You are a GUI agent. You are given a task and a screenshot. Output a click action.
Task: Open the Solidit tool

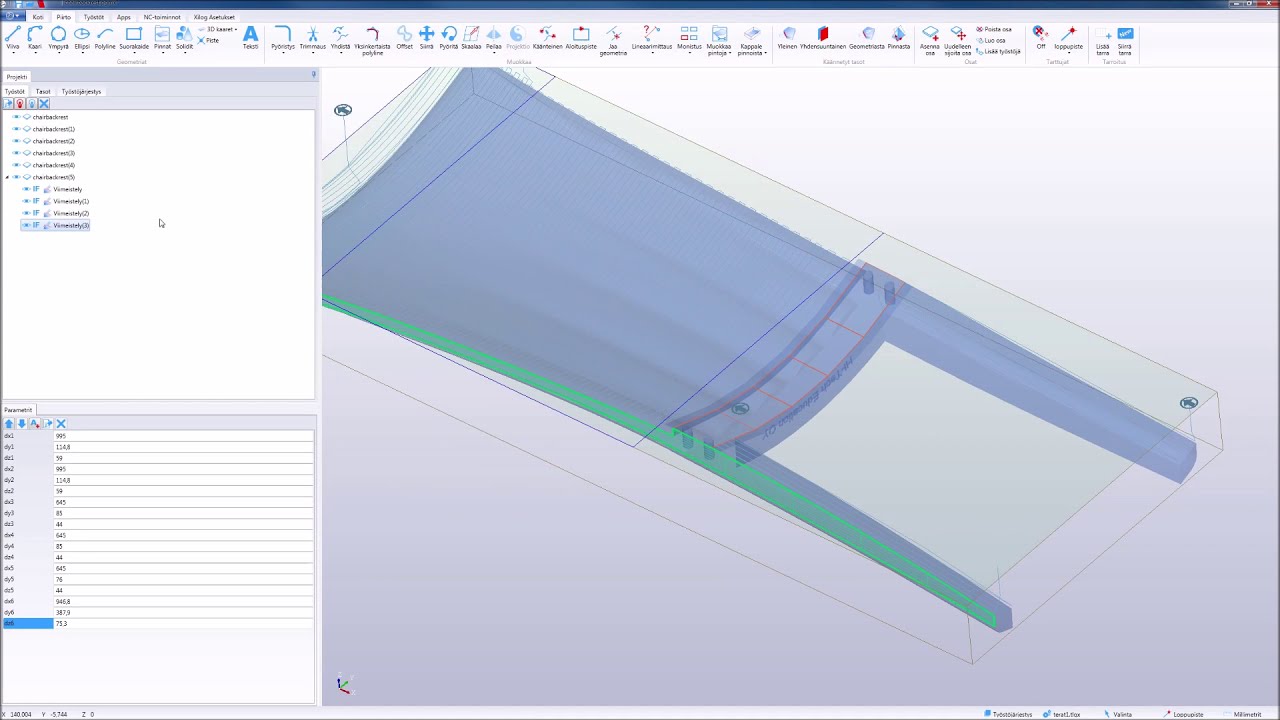[x=184, y=38]
